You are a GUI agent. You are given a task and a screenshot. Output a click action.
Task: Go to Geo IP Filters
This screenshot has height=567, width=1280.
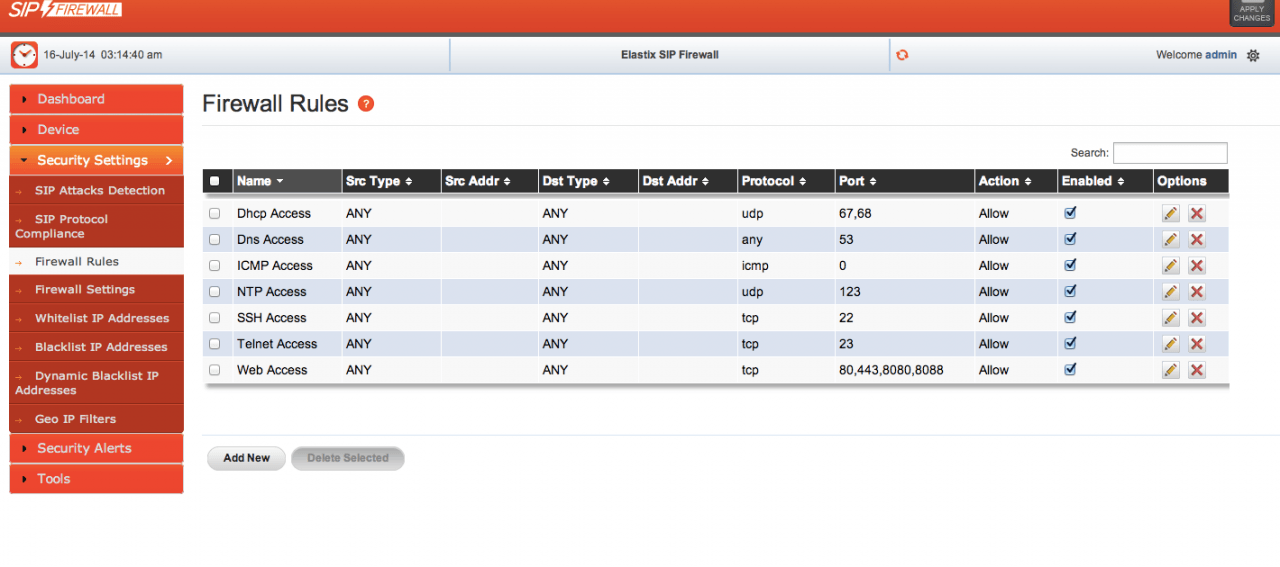pos(75,419)
